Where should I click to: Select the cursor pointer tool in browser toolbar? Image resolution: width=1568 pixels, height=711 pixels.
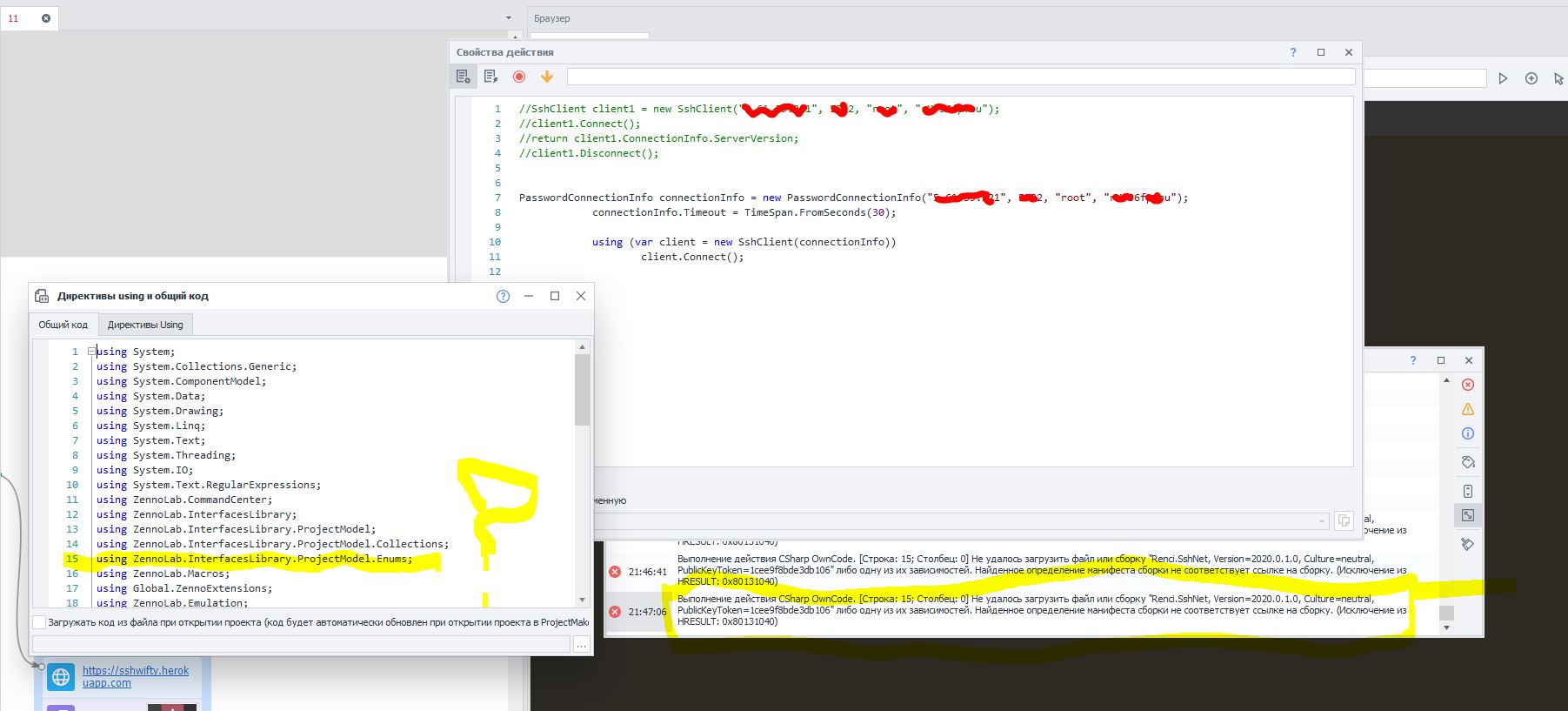pos(1558,78)
